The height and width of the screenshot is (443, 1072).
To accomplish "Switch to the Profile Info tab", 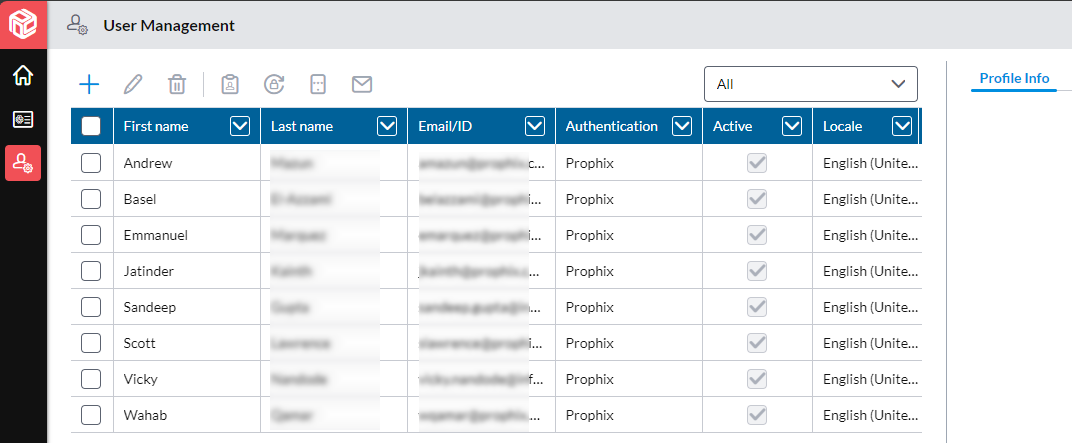I will 1014,78.
